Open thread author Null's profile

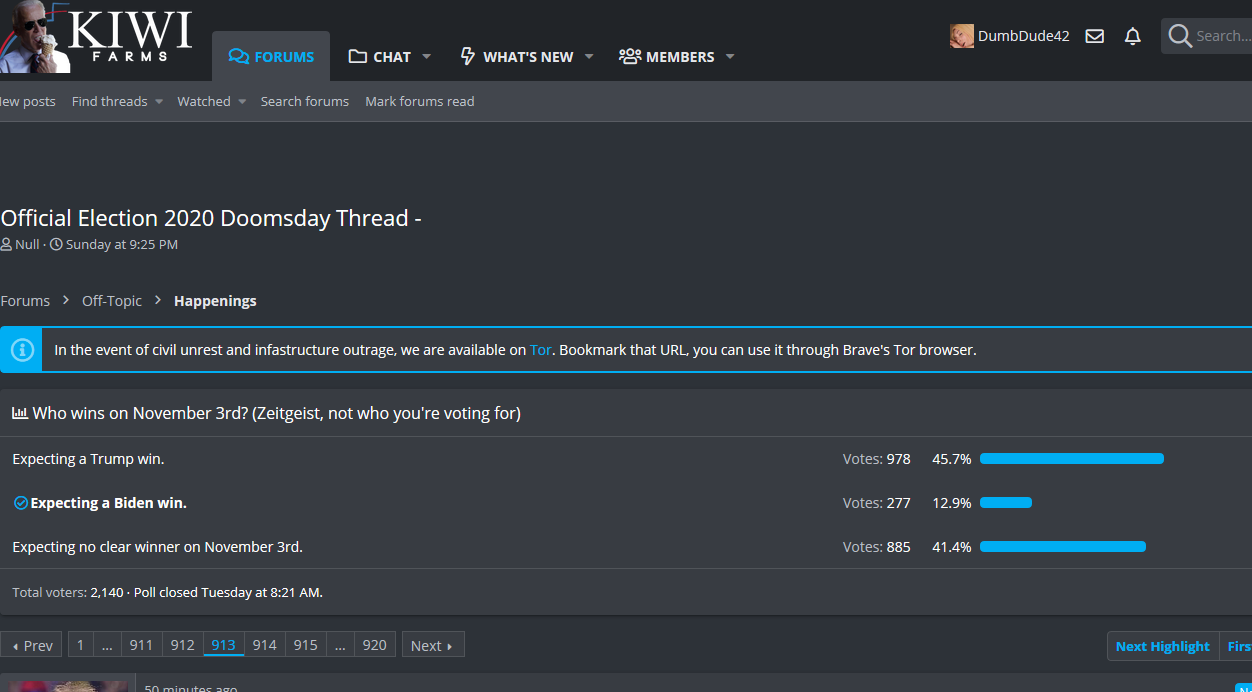(x=27, y=244)
